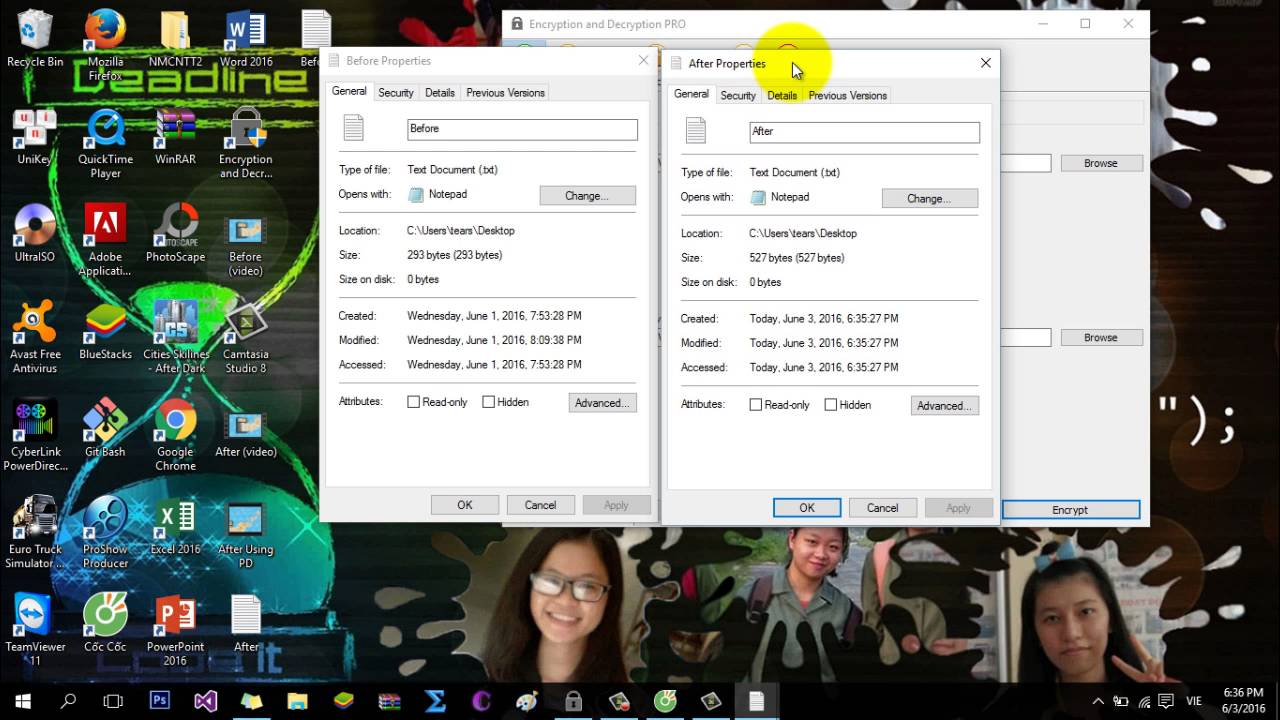Click Change button in Before Properties
This screenshot has width=1280, height=720.
[x=587, y=196]
